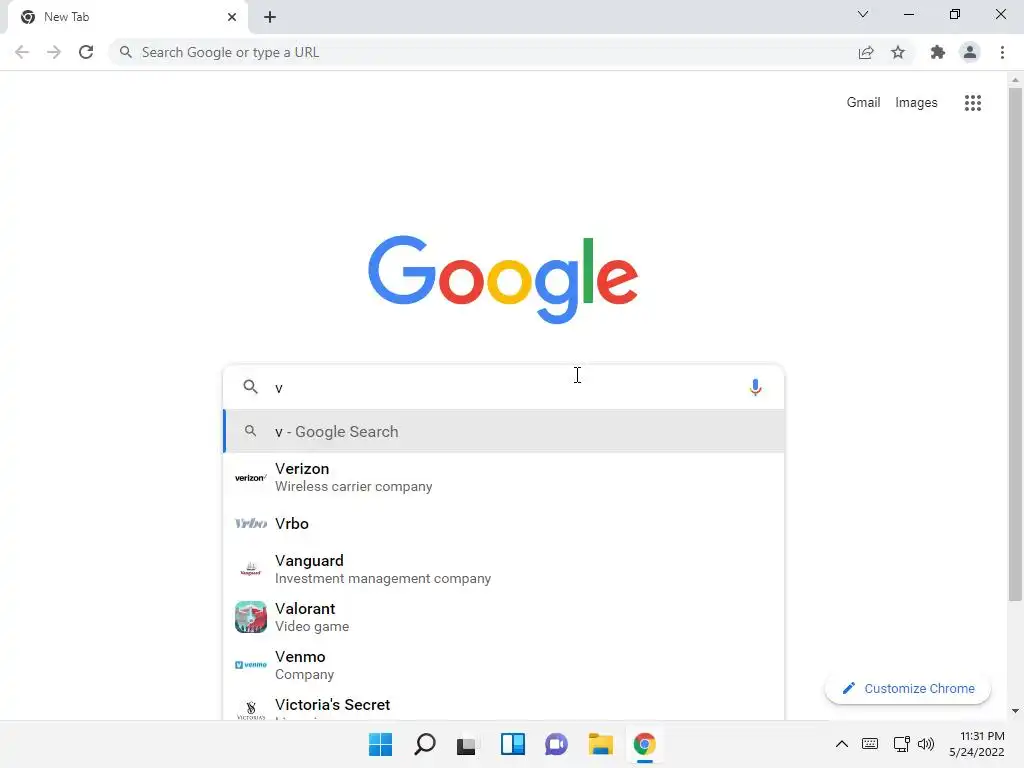The image size is (1024, 768).
Task: Click the Valorant game thumbnail
Action: click(x=251, y=617)
